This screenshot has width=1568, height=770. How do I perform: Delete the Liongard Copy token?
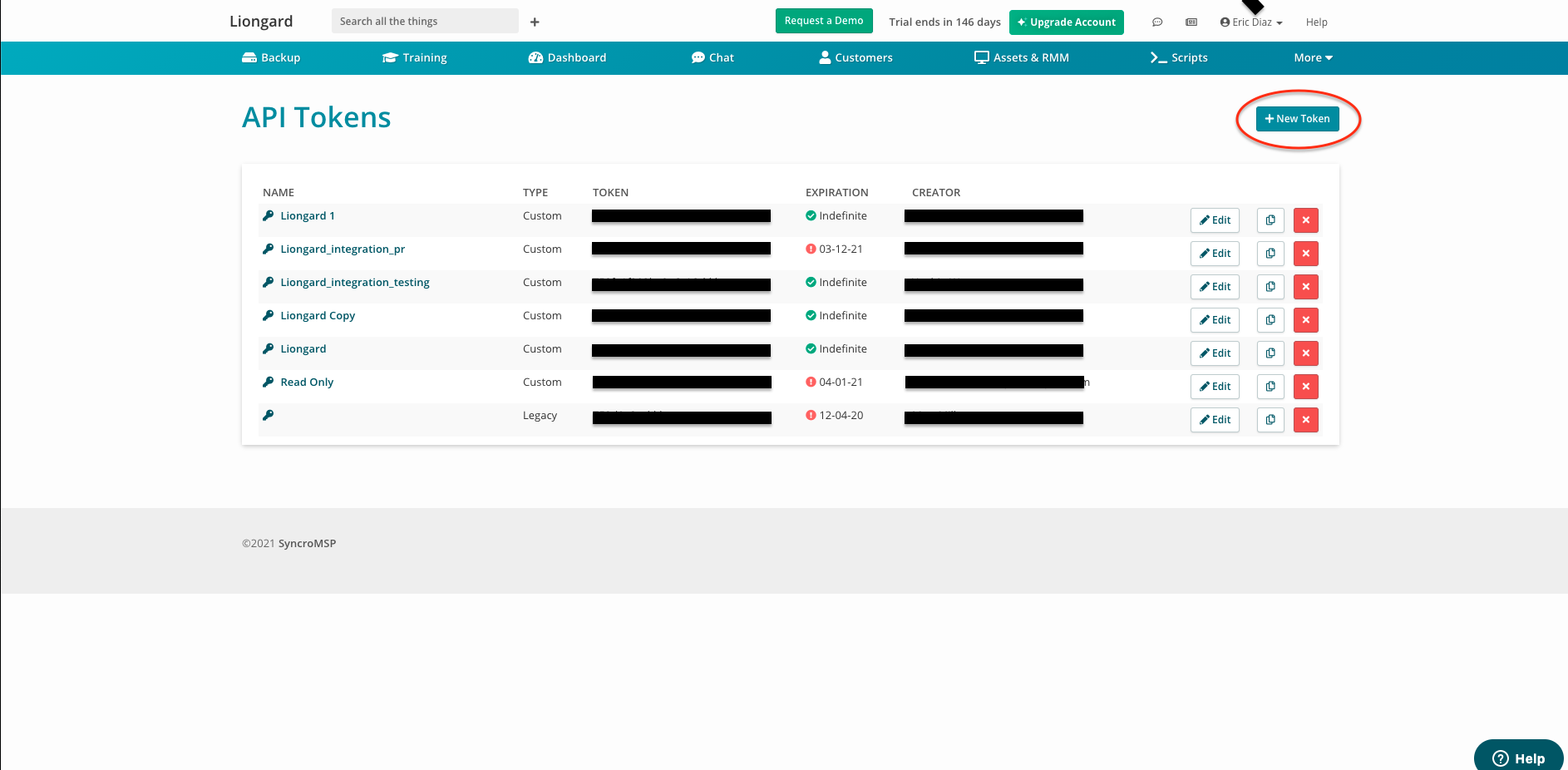tap(1306, 320)
